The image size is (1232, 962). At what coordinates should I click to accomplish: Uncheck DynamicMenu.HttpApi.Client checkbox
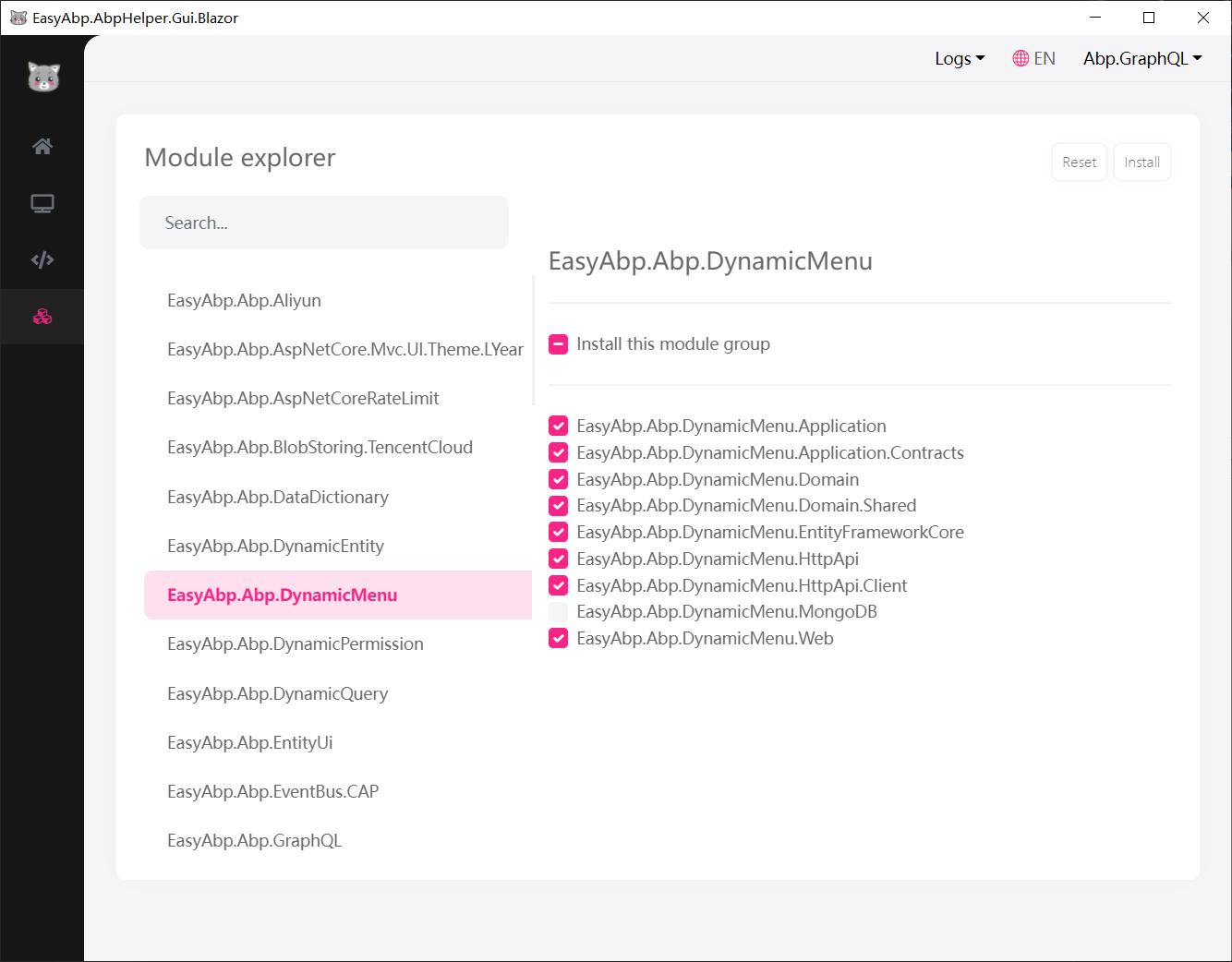558,585
